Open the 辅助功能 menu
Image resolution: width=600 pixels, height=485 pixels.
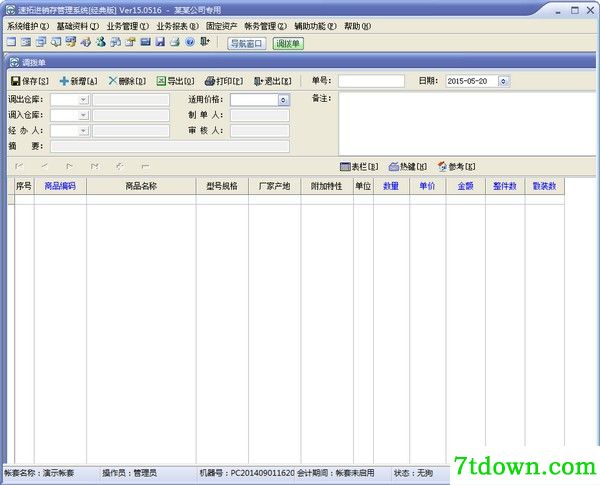pyautogui.click(x=315, y=26)
